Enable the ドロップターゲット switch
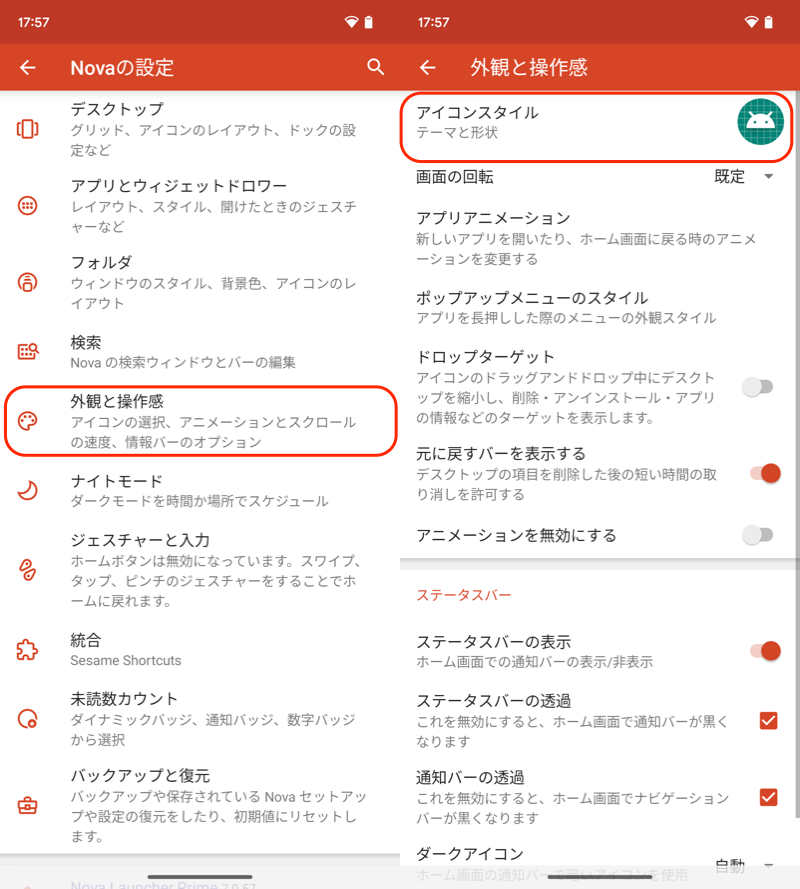800x889 pixels. (x=759, y=387)
